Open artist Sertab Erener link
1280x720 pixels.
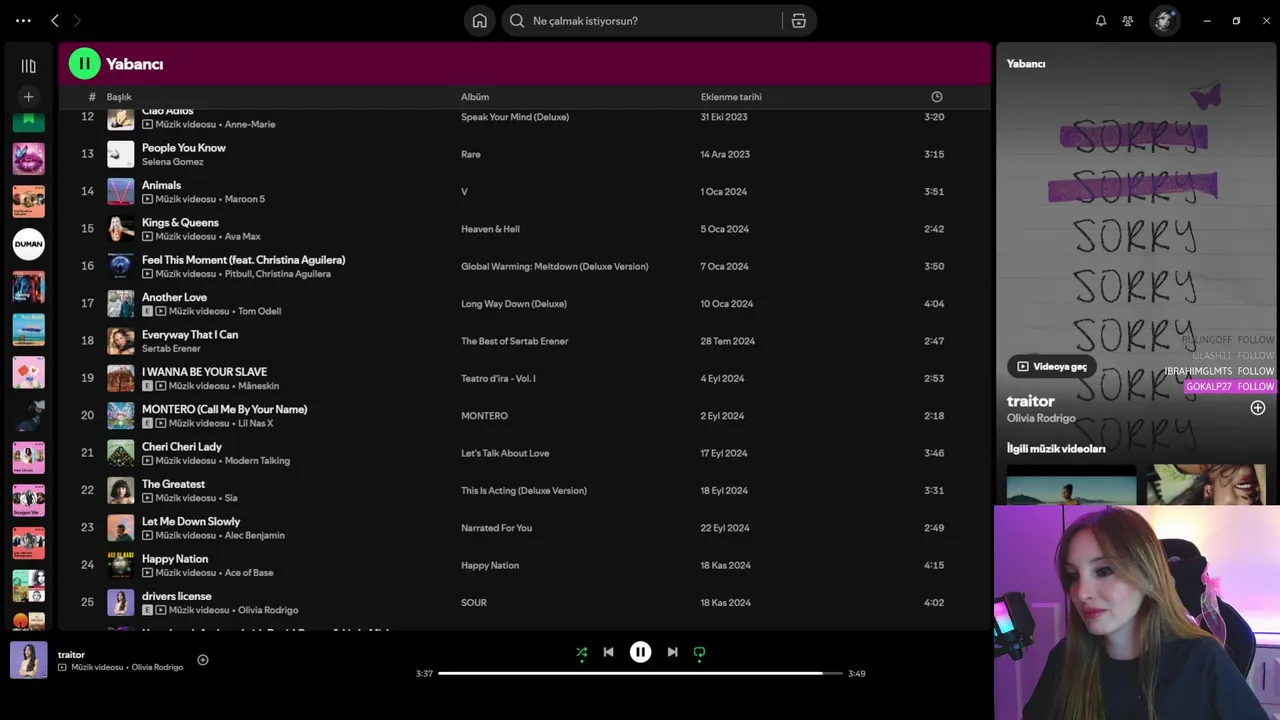(x=171, y=348)
